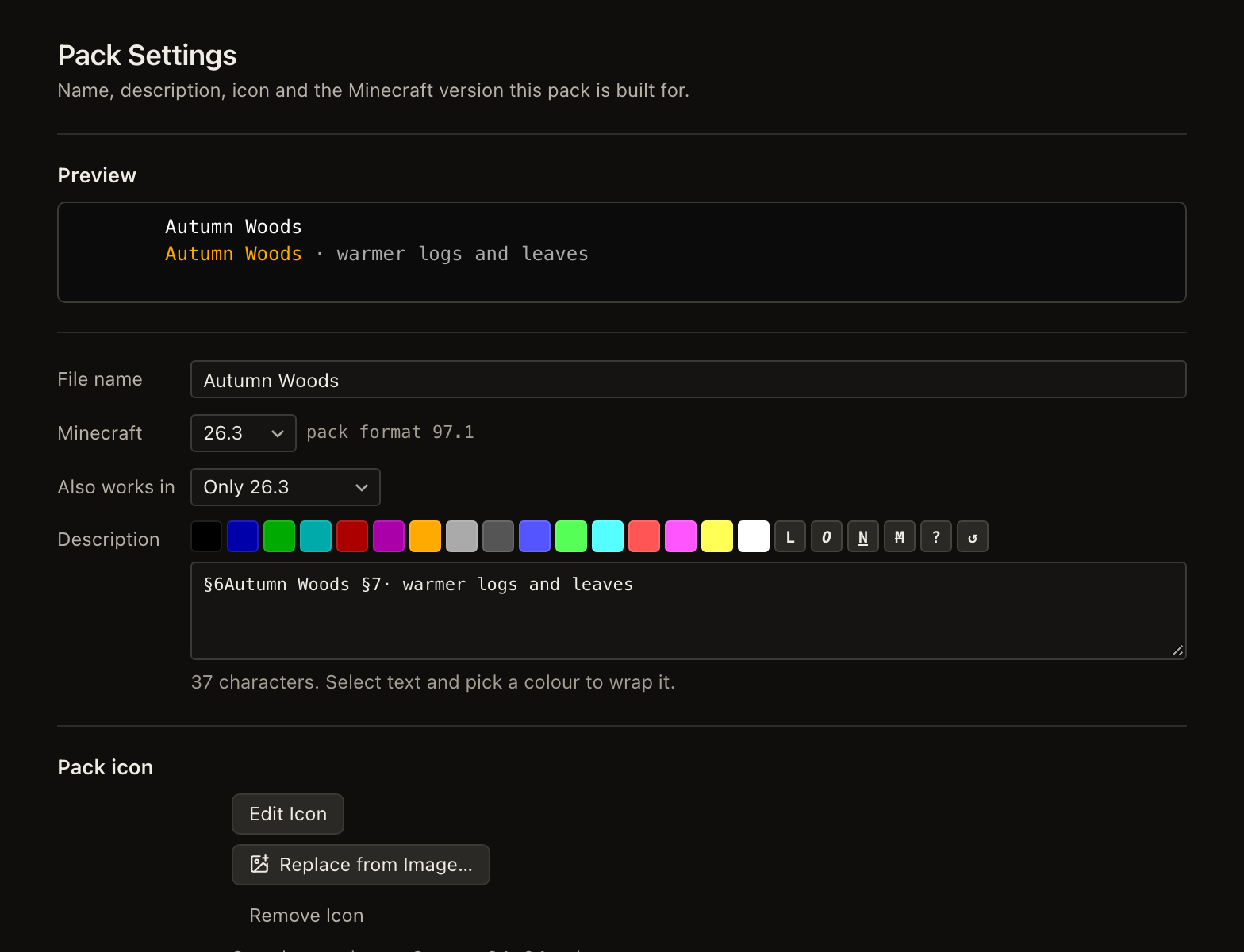Viewport: 1244px width, 952px height.
Task: Click the white "Autumn Woods" preview title
Action: 233,227
